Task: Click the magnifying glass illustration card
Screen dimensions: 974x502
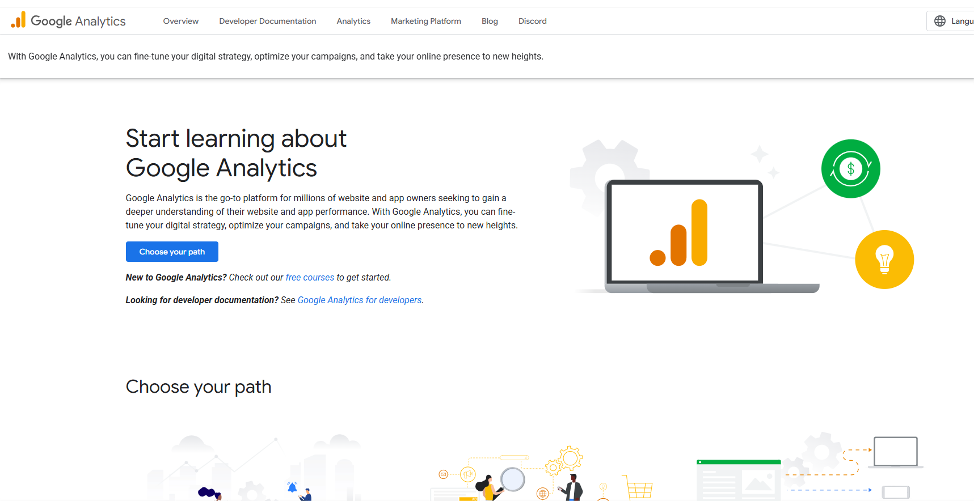Action: [542, 473]
